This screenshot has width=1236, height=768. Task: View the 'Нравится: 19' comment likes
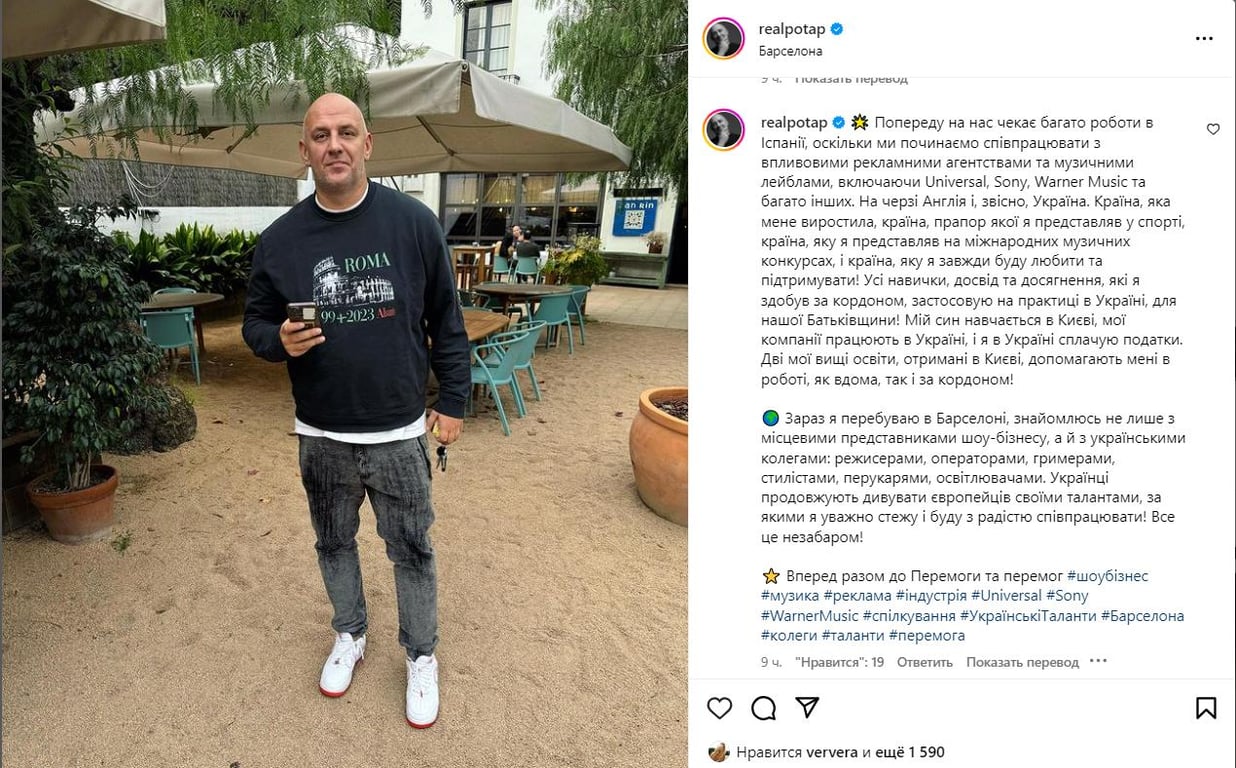[839, 662]
